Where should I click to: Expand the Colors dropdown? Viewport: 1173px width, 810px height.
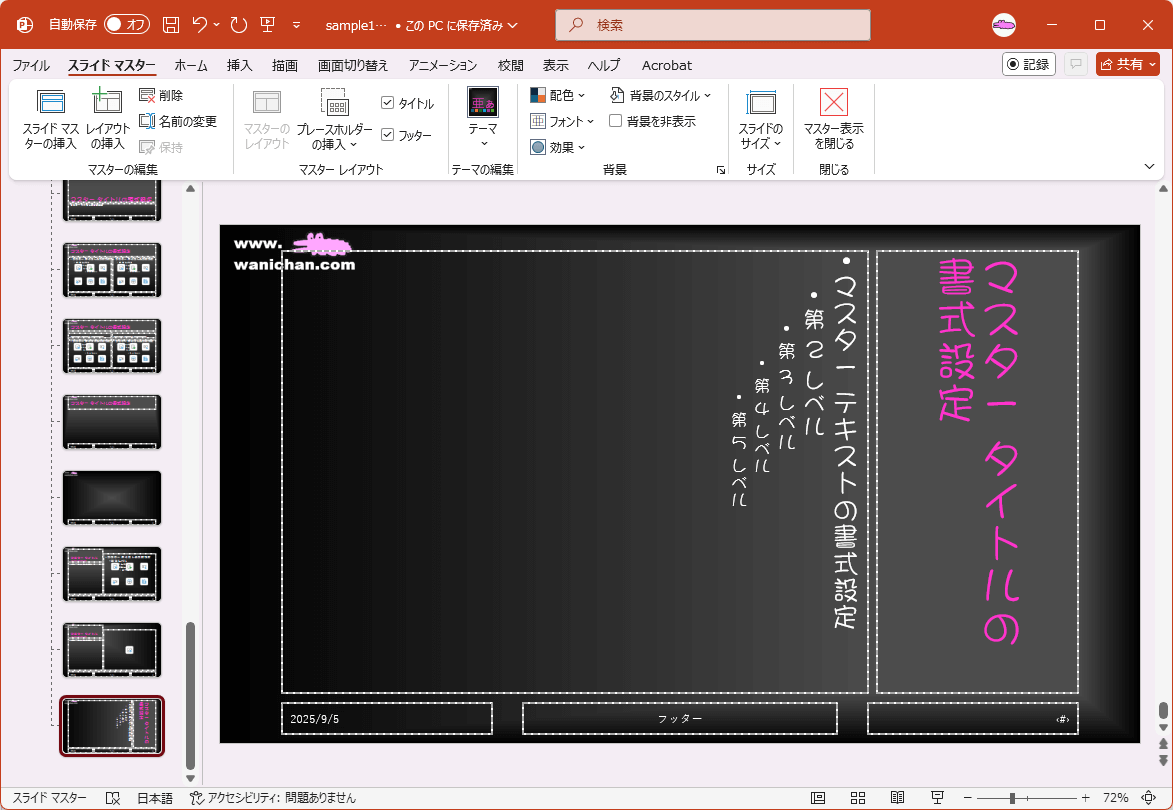pos(558,96)
